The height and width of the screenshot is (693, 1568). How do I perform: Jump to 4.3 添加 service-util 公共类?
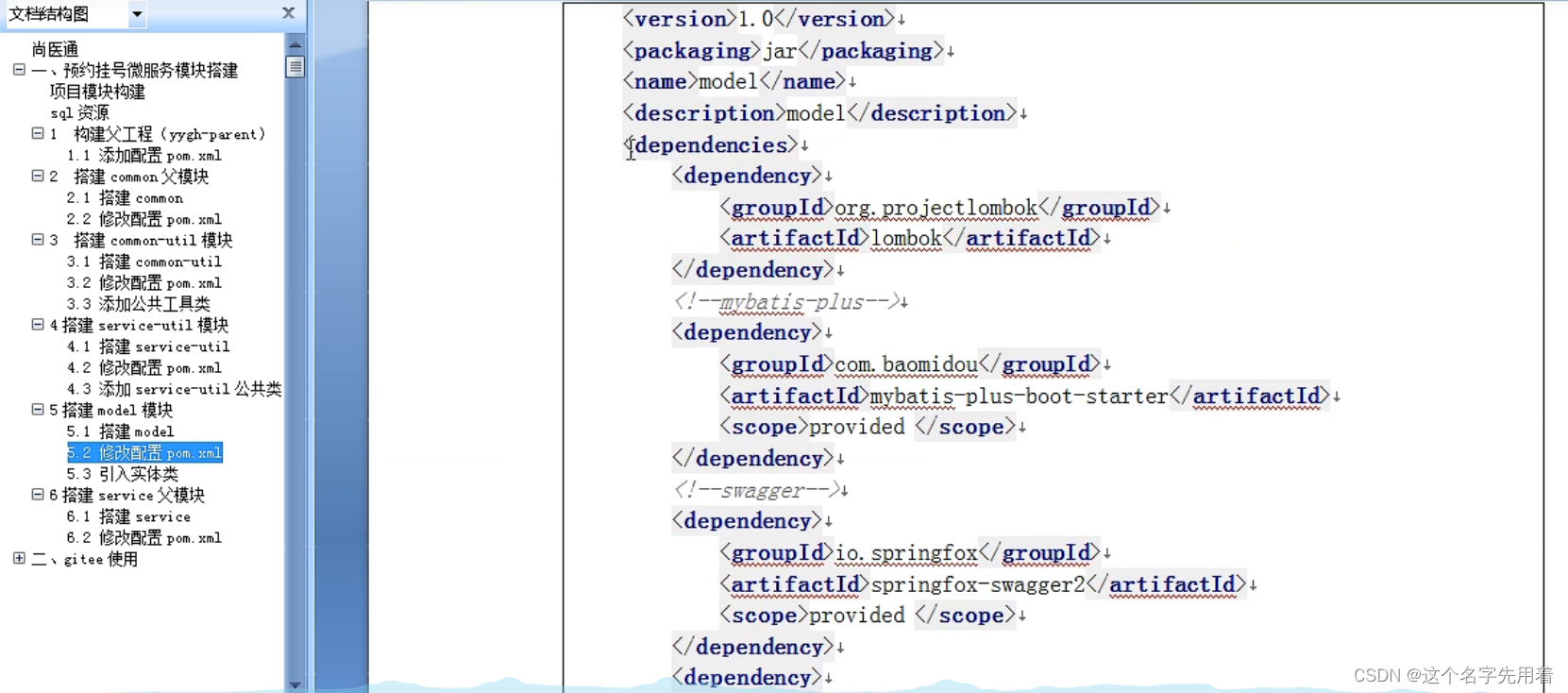coord(174,389)
